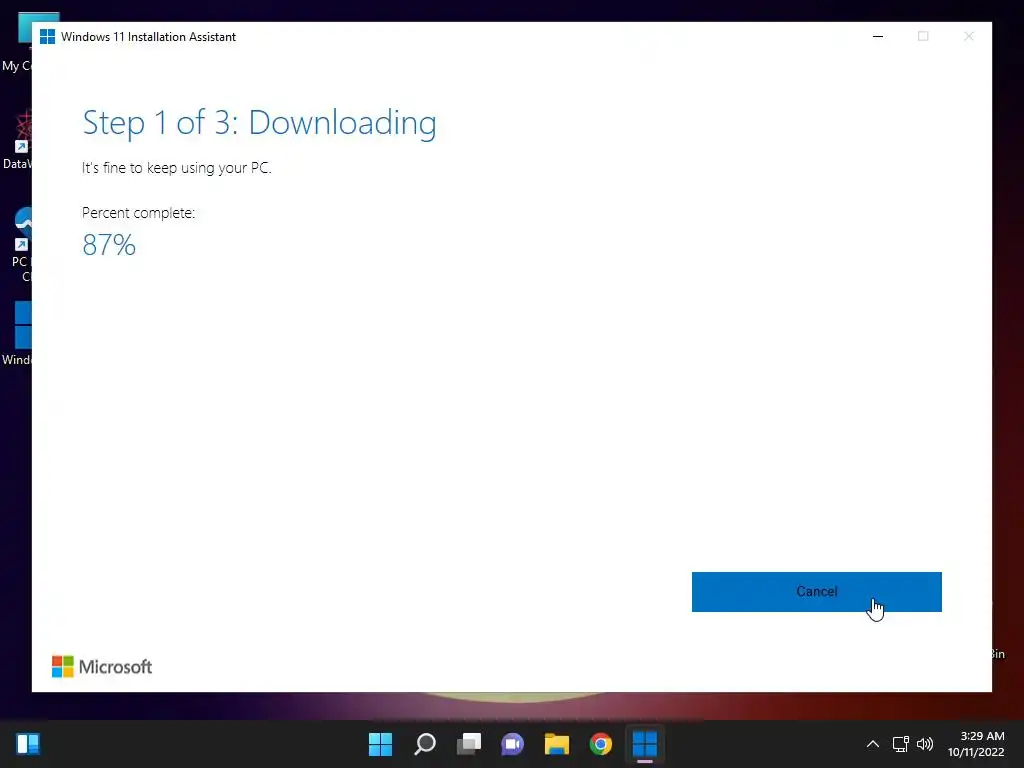This screenshot has height=768, width=1024.
Task: Minimize the Installation Assistant window
Action: point(878,37)
